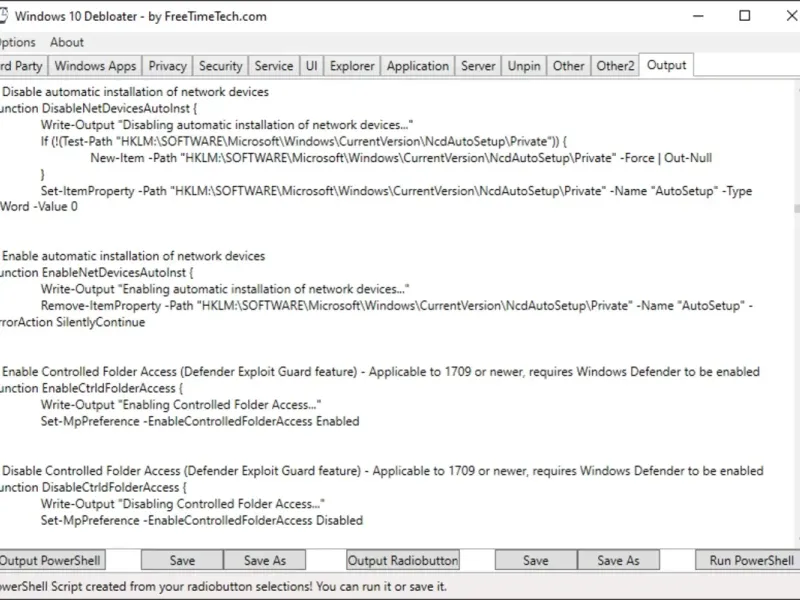Click the Output PowerShell button

click(x=52, y=560)
